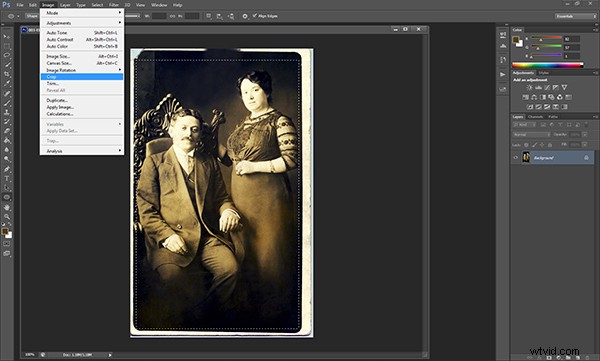Select the Brush tool
Screen dimensions: 600x361
tap(7, 103)
